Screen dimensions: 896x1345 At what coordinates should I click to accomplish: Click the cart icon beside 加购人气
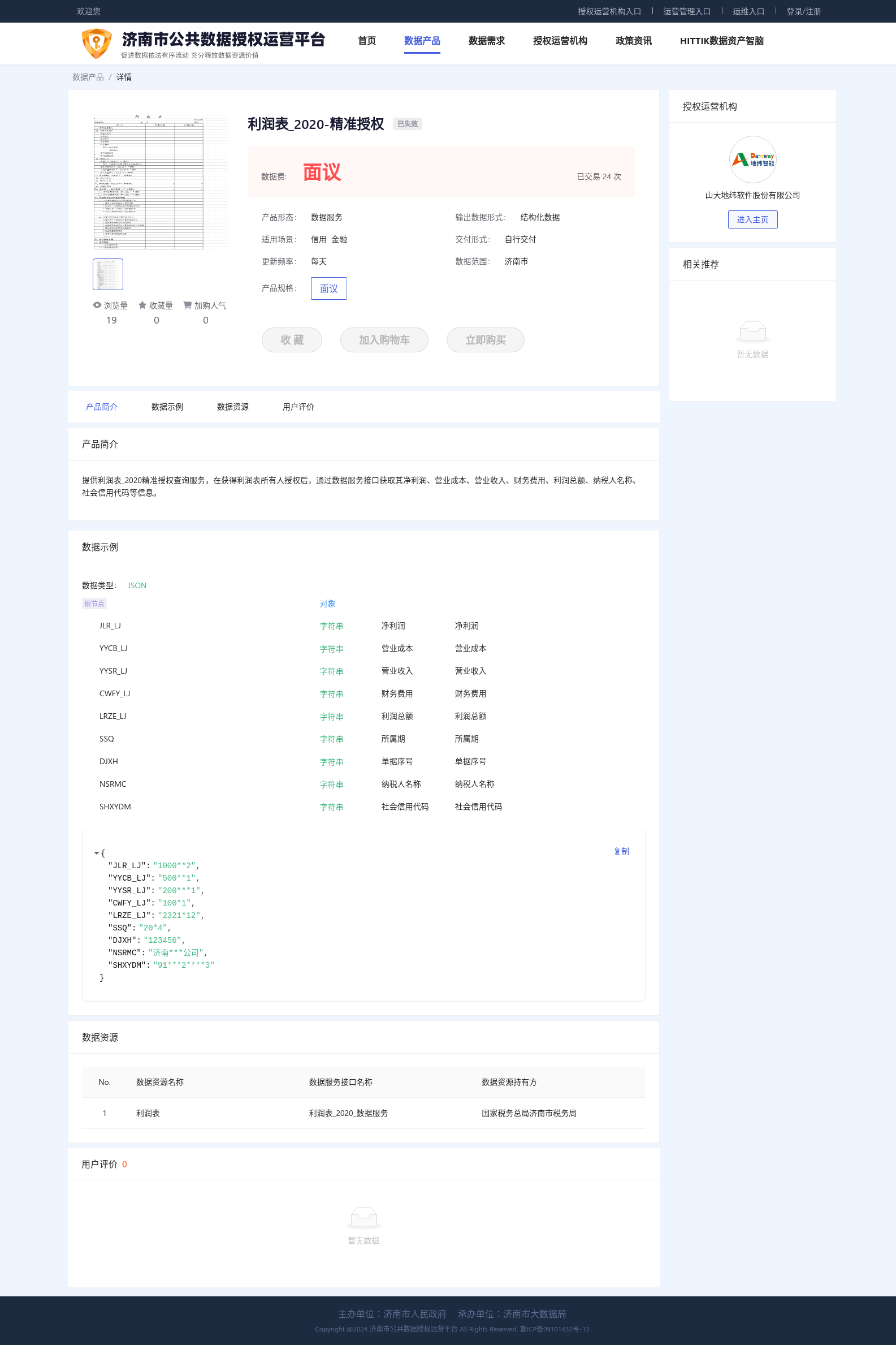[188, 305]
